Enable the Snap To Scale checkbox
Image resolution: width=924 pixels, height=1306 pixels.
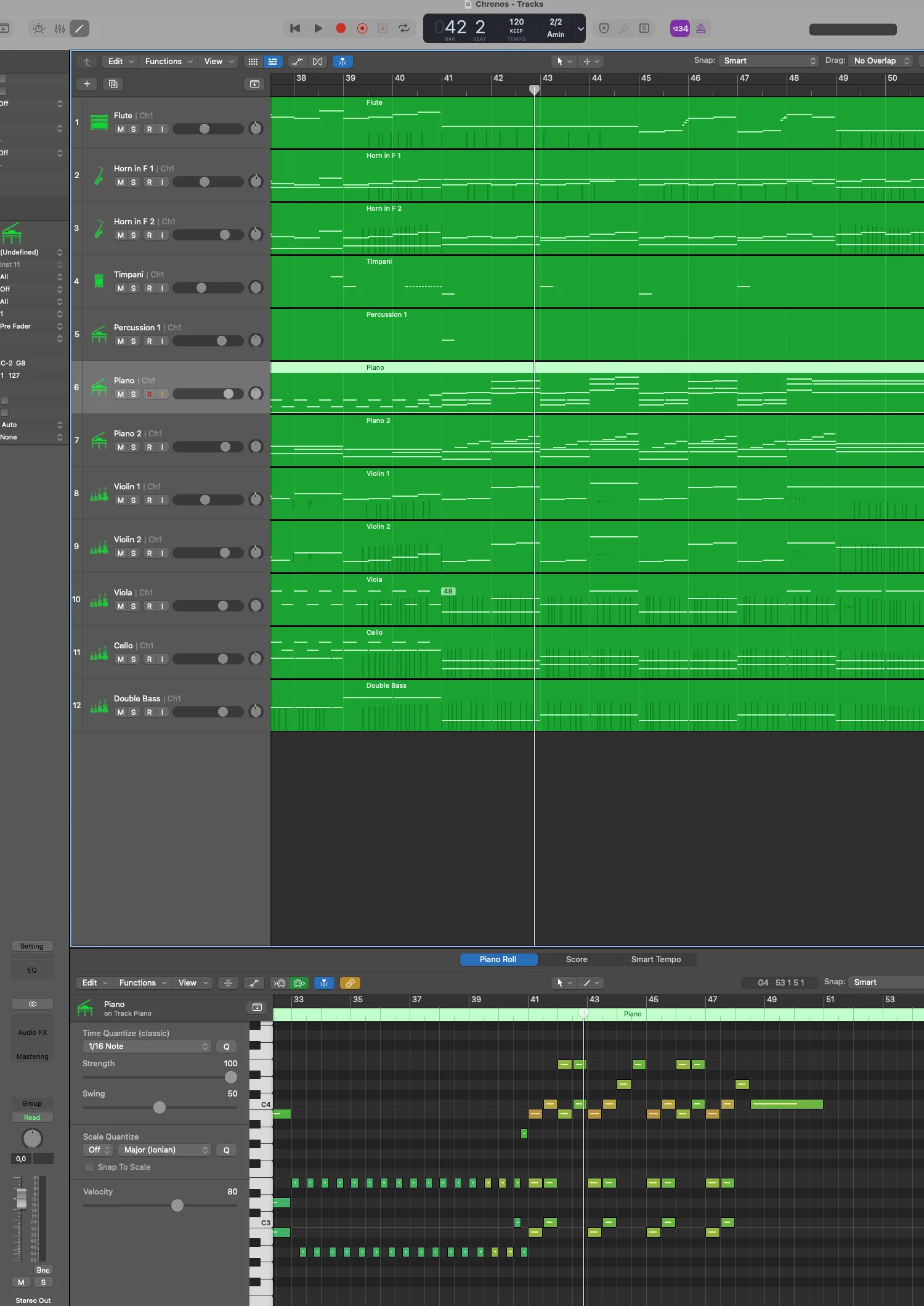[x=89, y=1167]
